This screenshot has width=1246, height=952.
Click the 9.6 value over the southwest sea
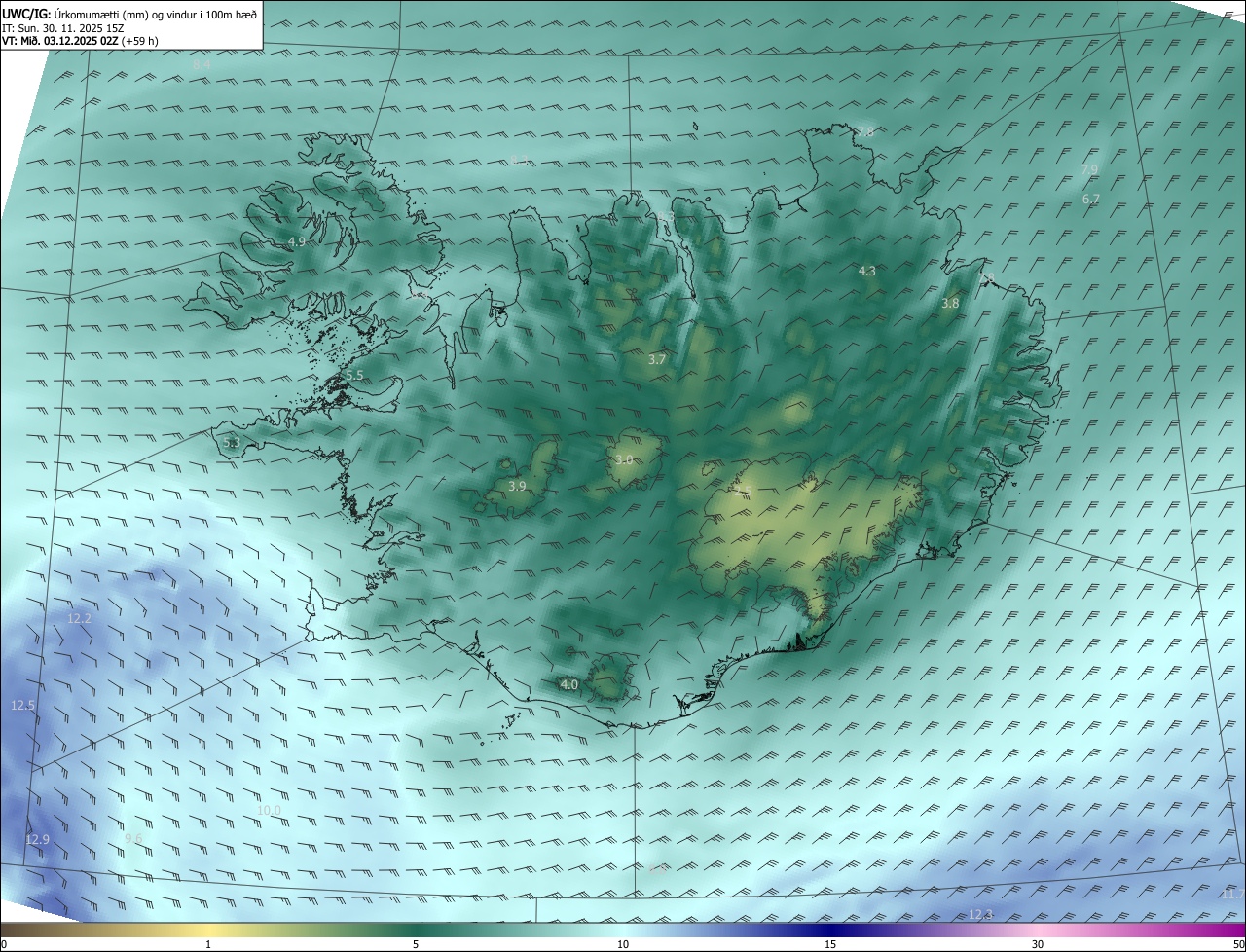(133, 838)
